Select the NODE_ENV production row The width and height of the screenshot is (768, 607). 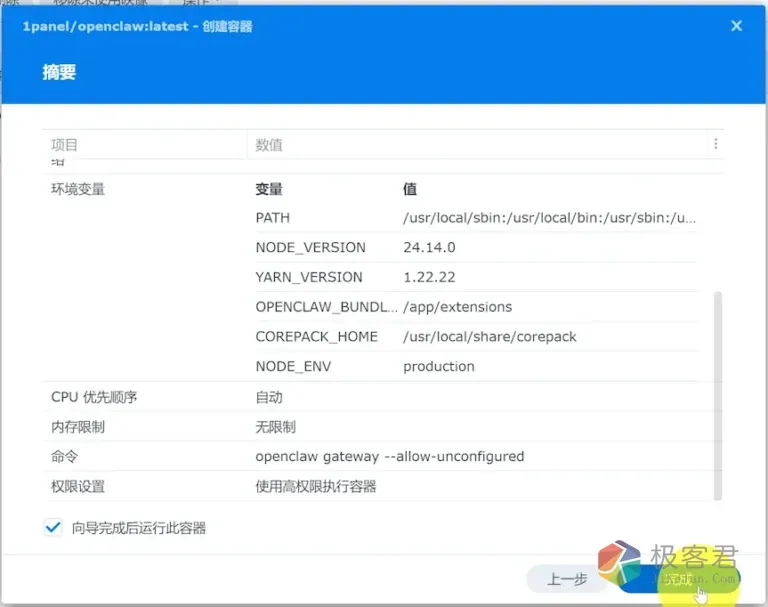[475, 366]
